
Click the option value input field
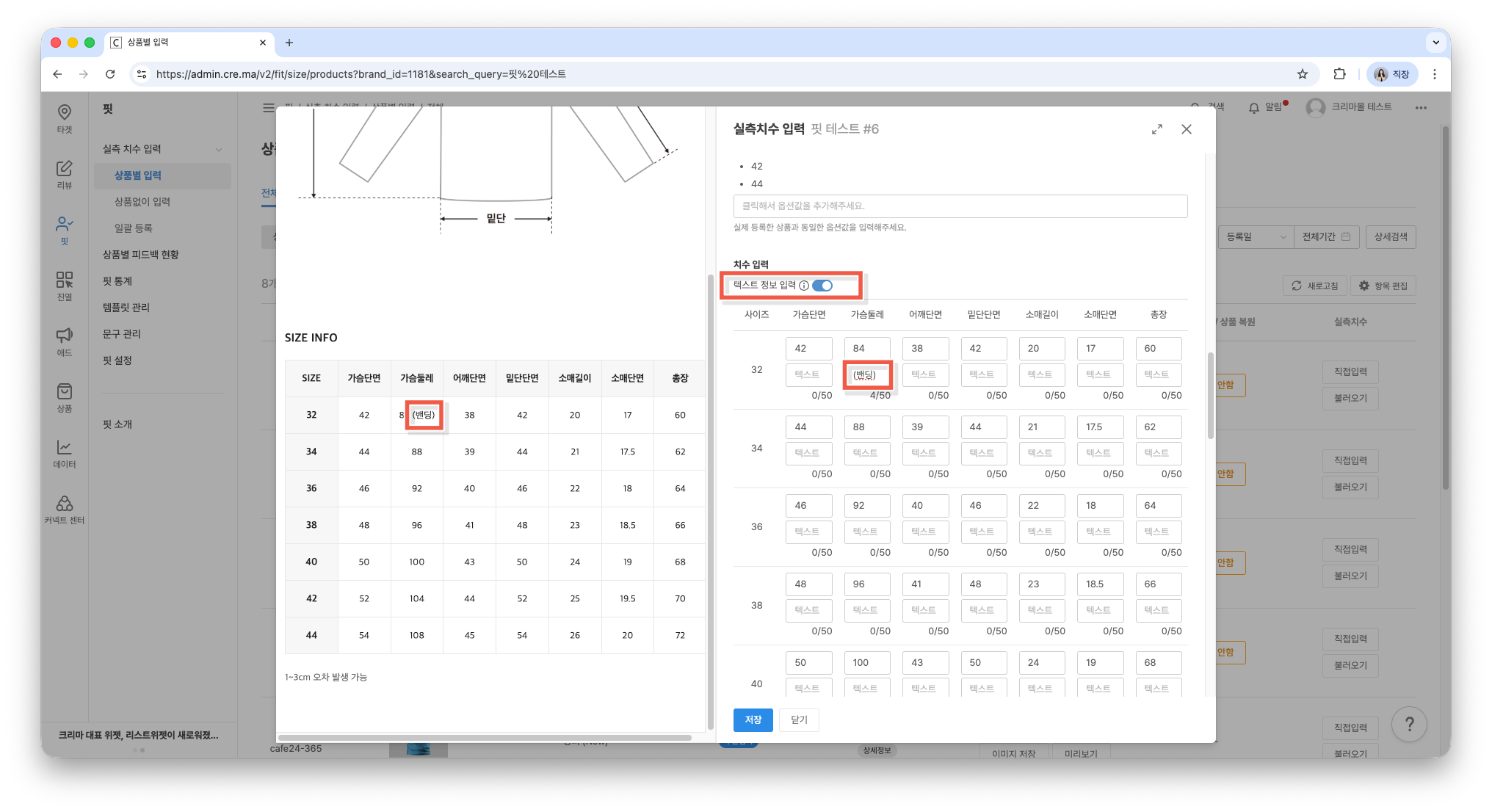coord(960,206)
